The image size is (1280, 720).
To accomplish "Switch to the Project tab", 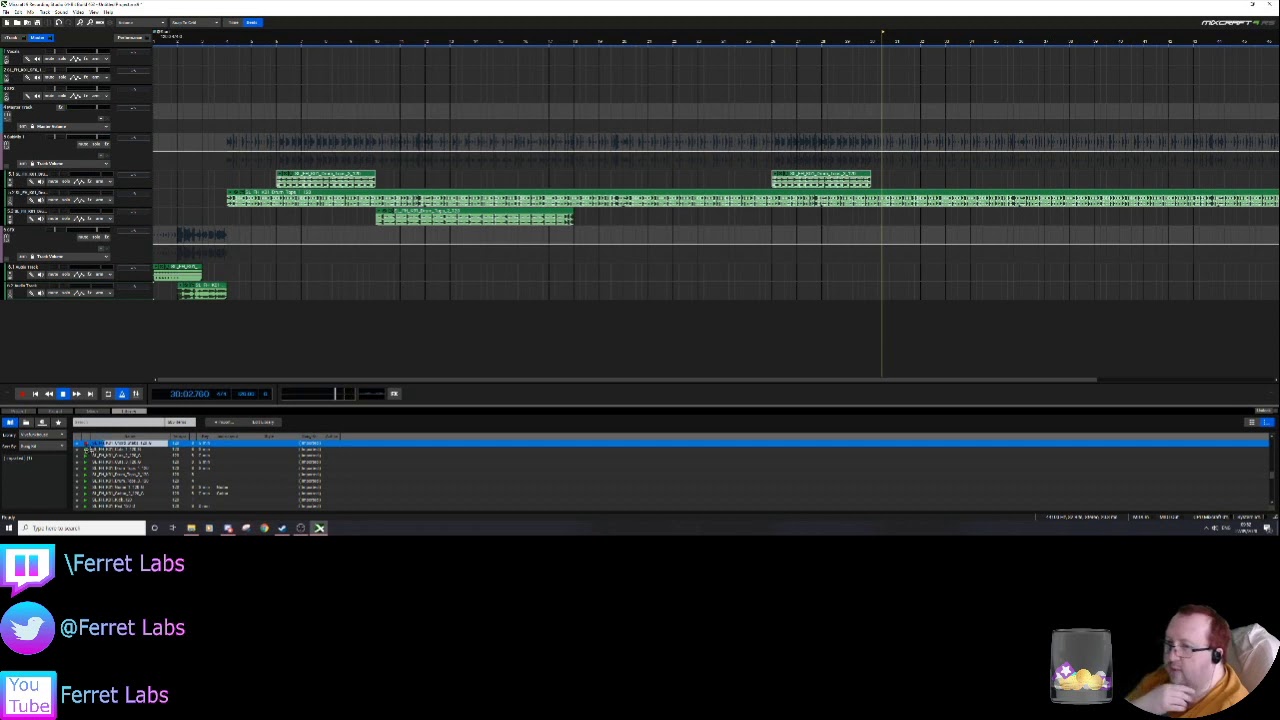I will coord(19,411).
